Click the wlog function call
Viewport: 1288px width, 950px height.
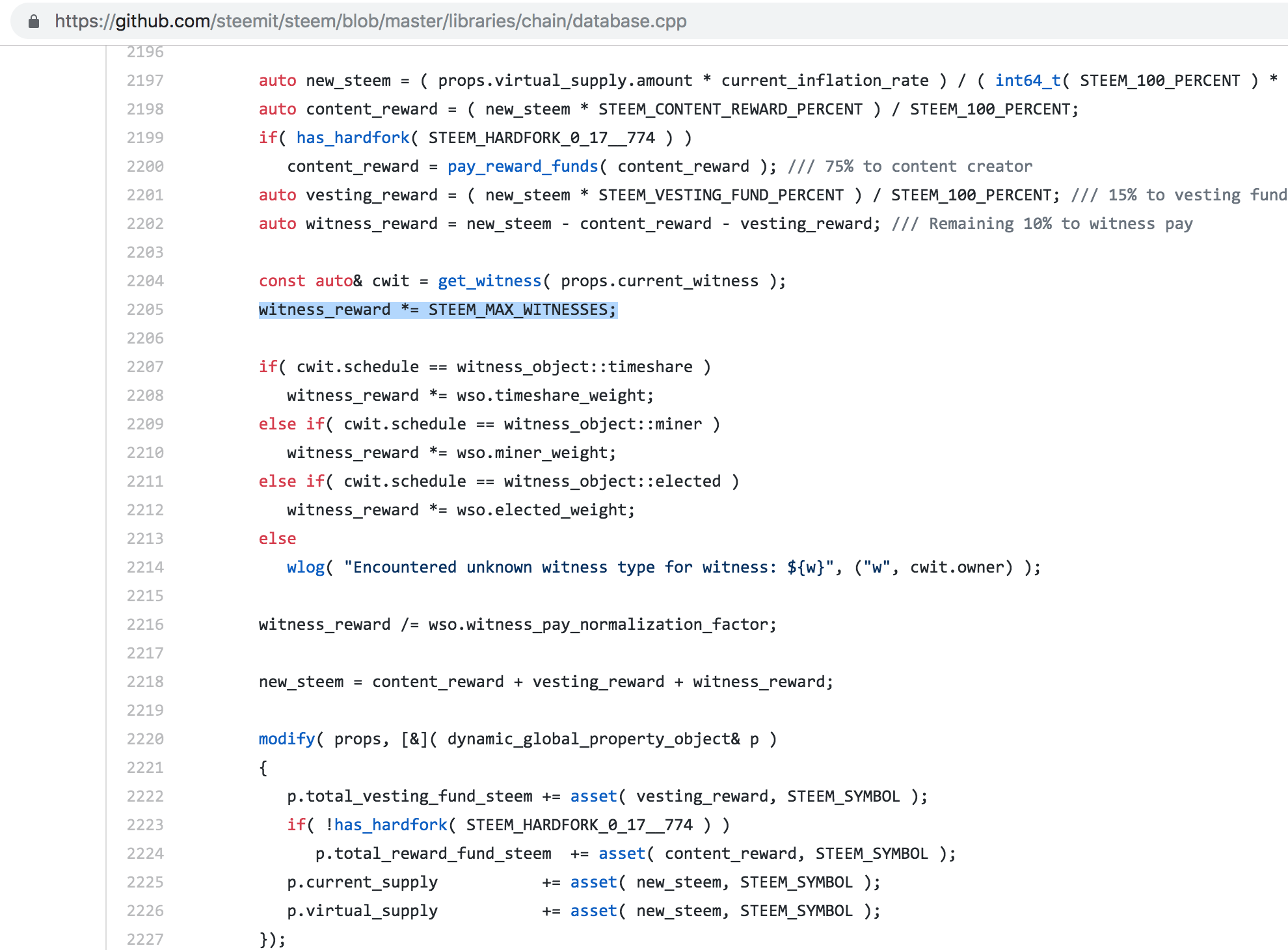coord(306,567)
